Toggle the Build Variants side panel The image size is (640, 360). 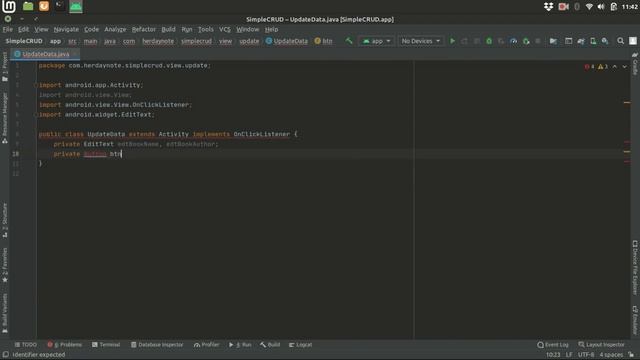tap(5, 313)
